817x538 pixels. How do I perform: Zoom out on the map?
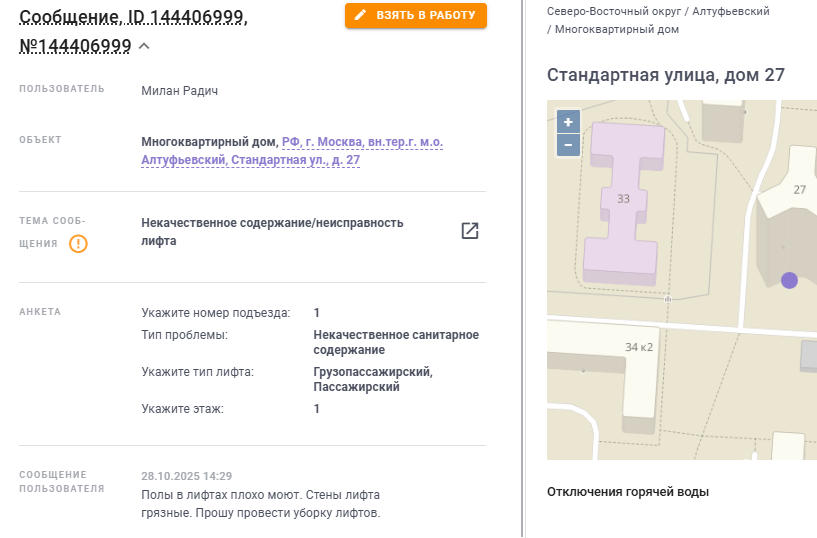568,145
